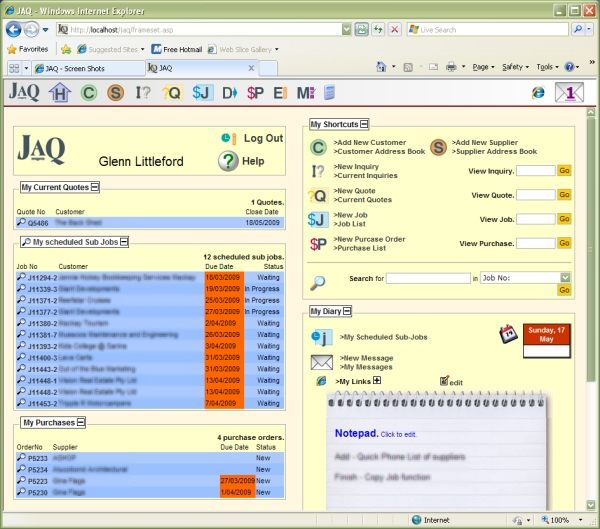The width and height of the screenshot is (600, 529).
Task: Click the Go button under search dropdown
Action: [564, 290]
